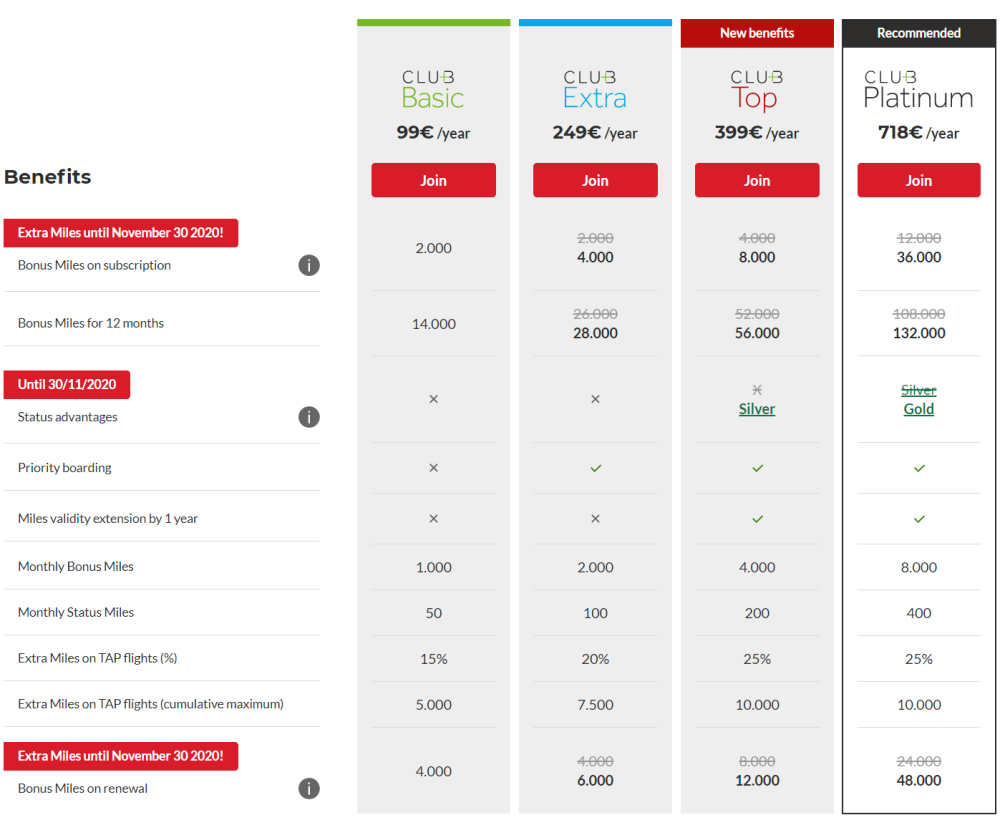
Task: Click Extra's 100 monthly status miles
Action: [595, 613]
